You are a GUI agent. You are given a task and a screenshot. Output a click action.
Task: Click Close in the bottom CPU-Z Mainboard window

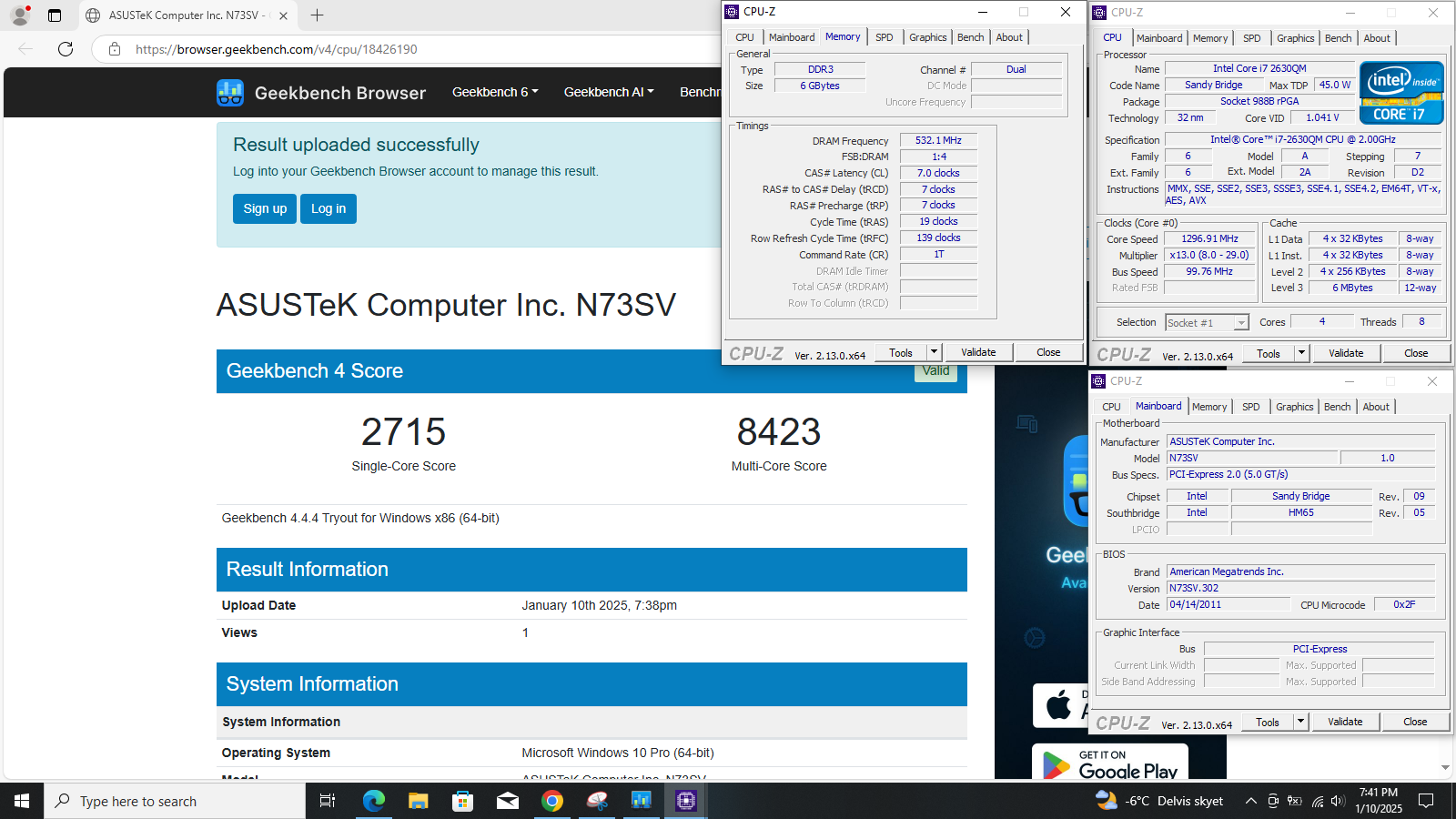click(1415, 722)
